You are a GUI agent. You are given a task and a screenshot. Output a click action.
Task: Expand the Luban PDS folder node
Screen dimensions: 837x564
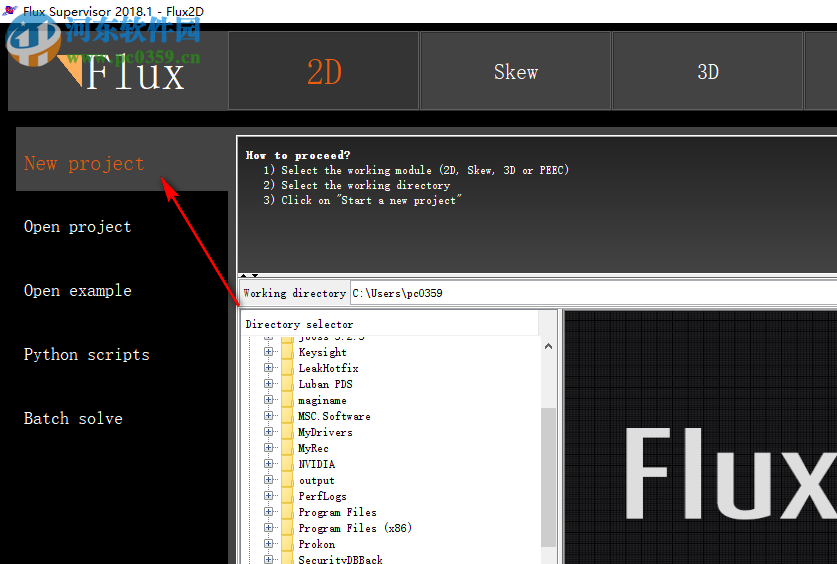click(x=269, y=384)
